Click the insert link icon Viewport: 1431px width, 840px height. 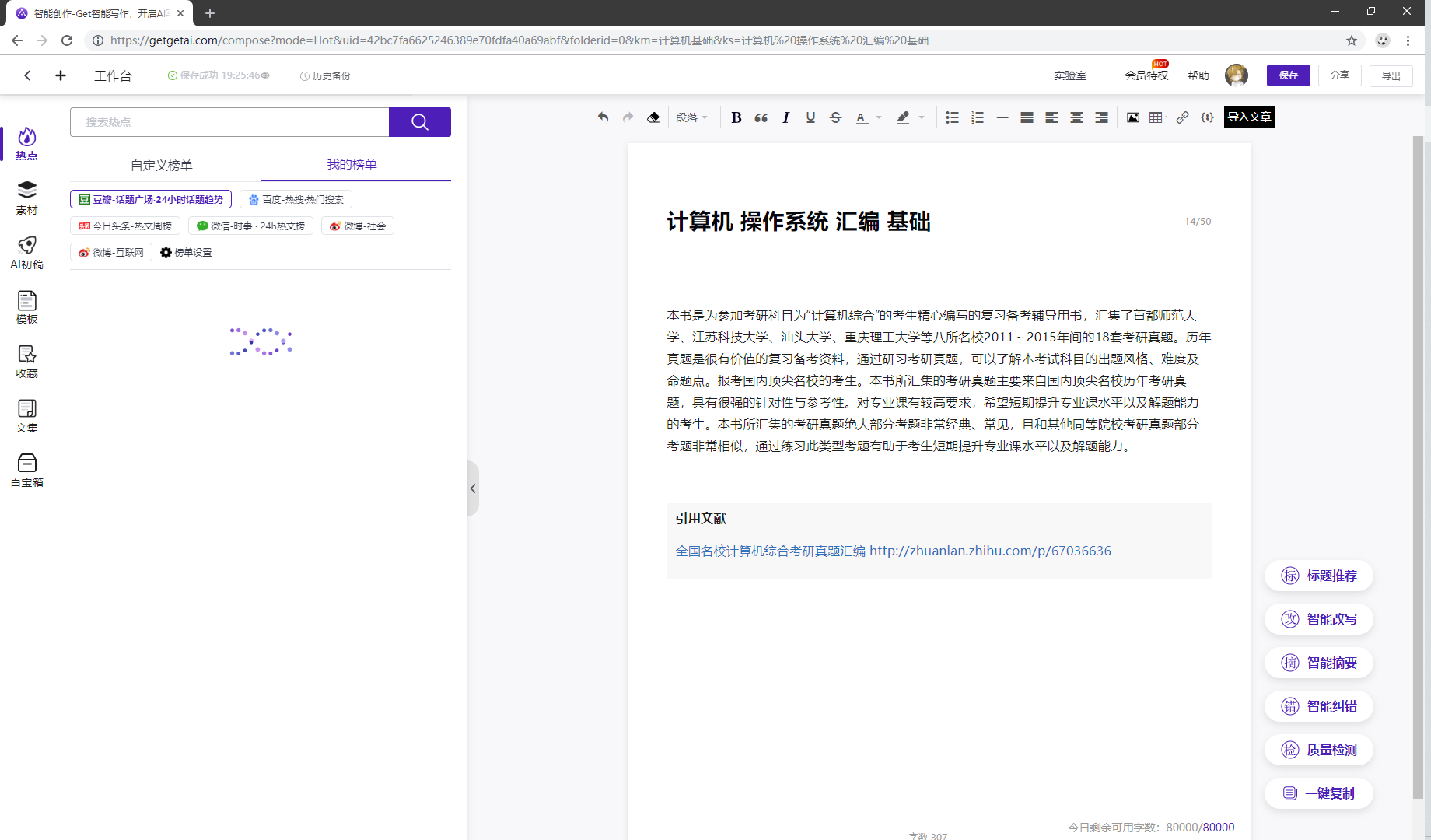(x=1182, y=117)
